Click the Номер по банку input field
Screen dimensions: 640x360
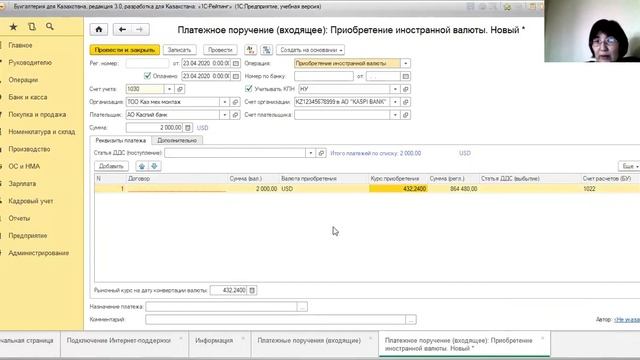click(x=324, y=76)
